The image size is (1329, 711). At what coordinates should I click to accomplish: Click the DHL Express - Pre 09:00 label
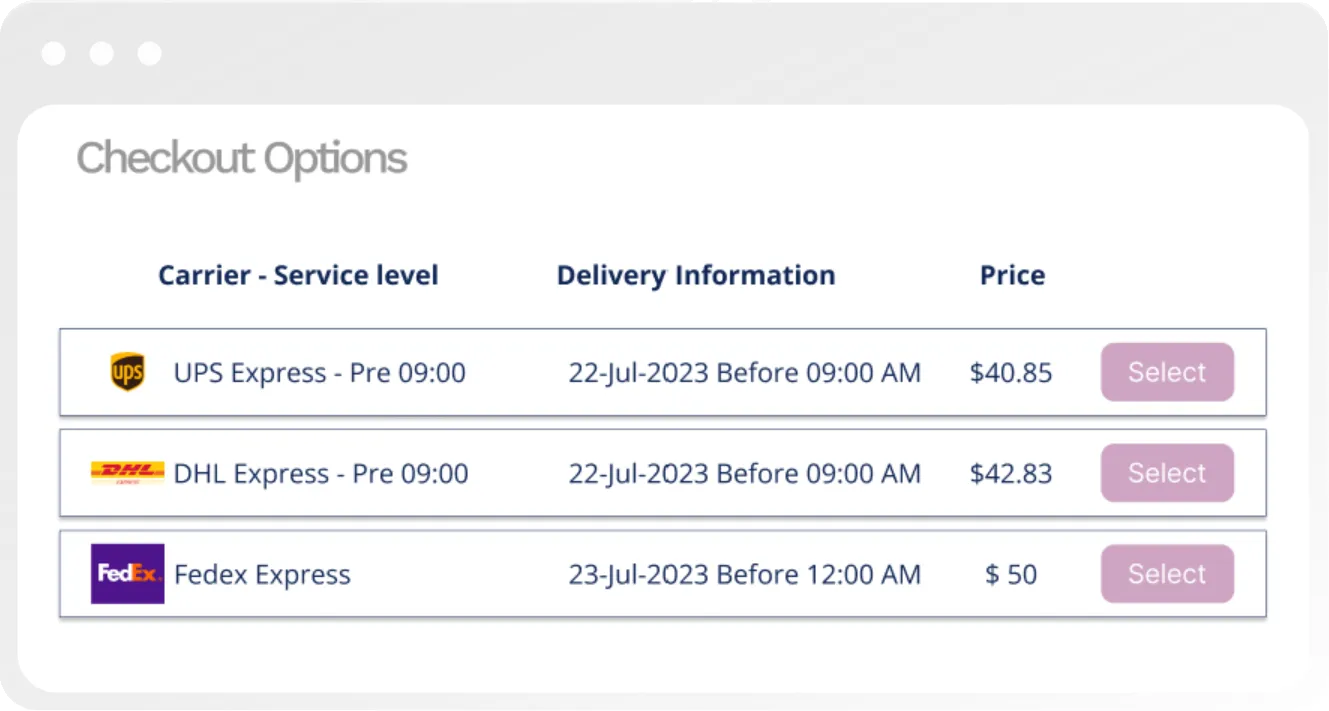tap(321, 473)
